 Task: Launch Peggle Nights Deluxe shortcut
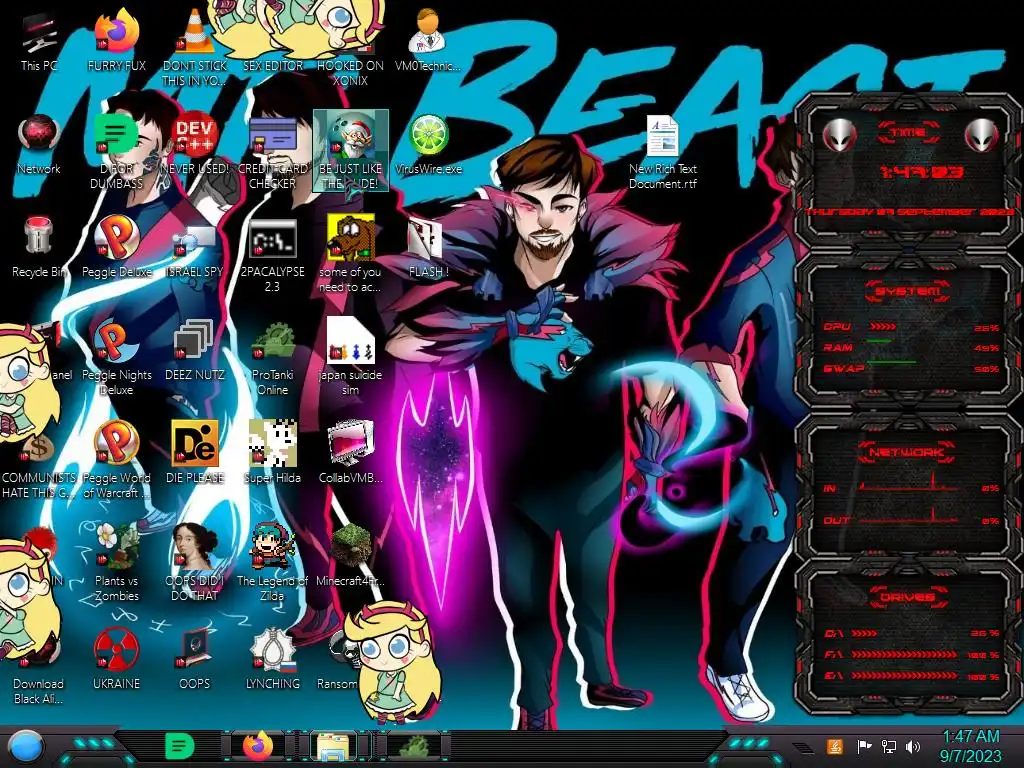(x=116, y=358)
